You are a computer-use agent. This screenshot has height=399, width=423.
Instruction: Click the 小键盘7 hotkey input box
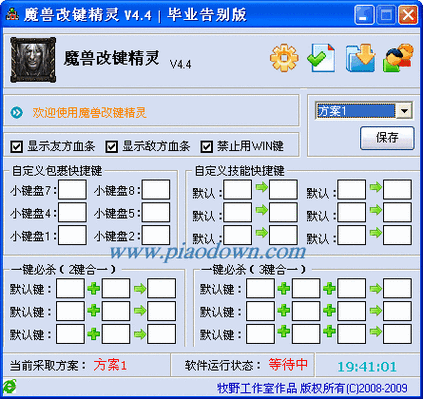coord(72,190)
